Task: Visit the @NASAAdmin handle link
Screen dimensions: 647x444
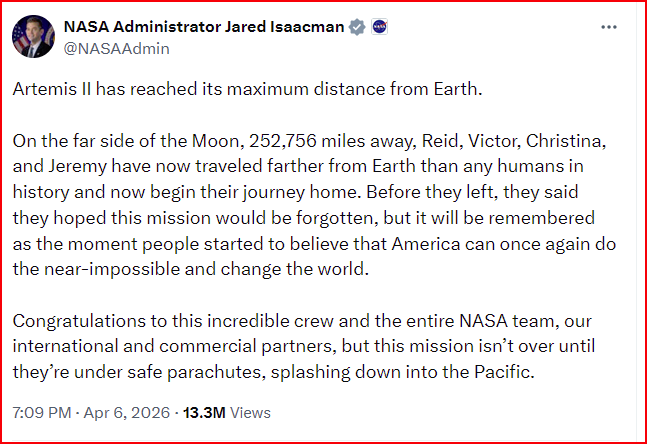Action: pyautogui.click(x=116, y=49)
